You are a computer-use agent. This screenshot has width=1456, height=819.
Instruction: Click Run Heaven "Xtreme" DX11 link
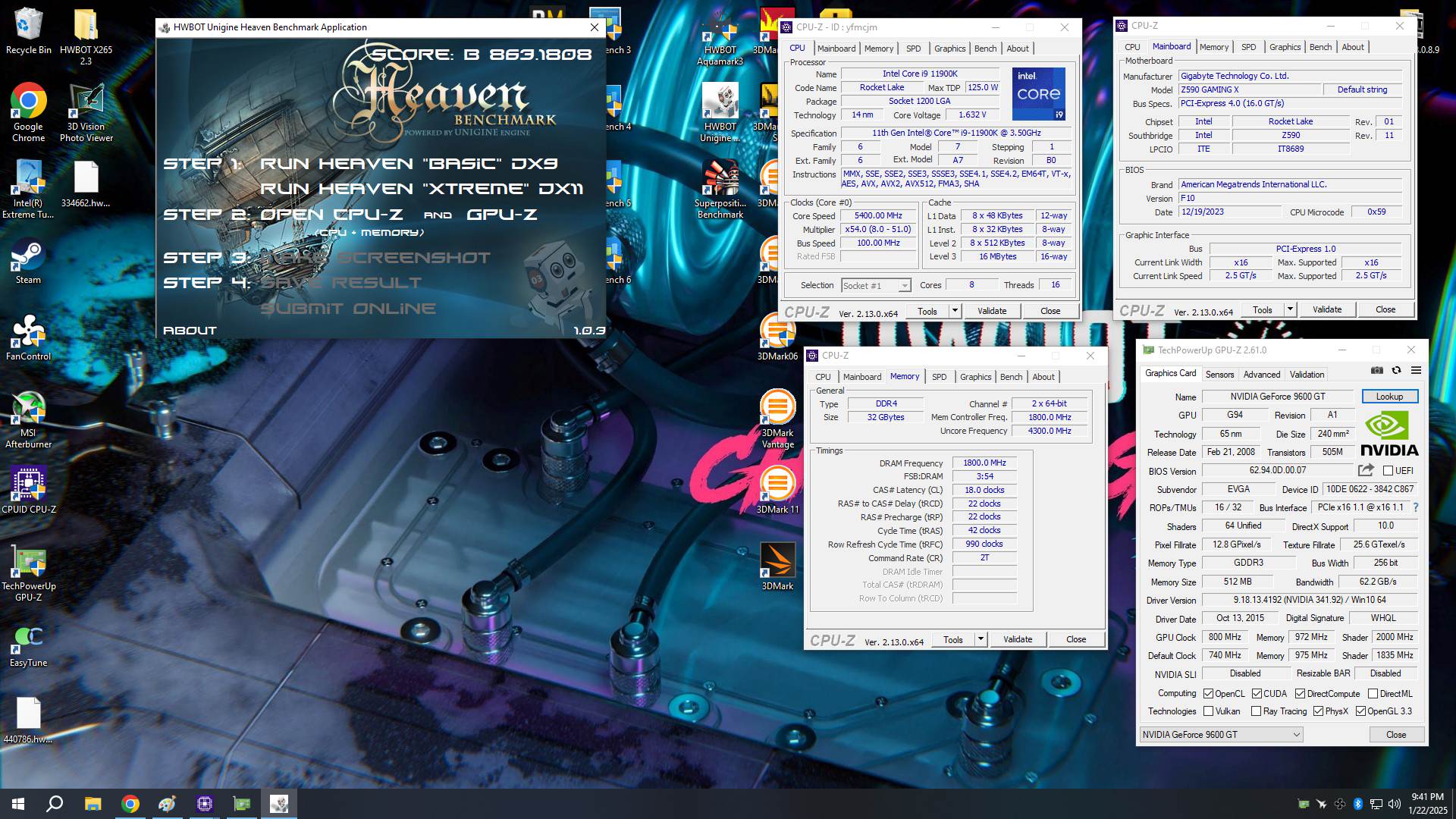click(422, 189)
